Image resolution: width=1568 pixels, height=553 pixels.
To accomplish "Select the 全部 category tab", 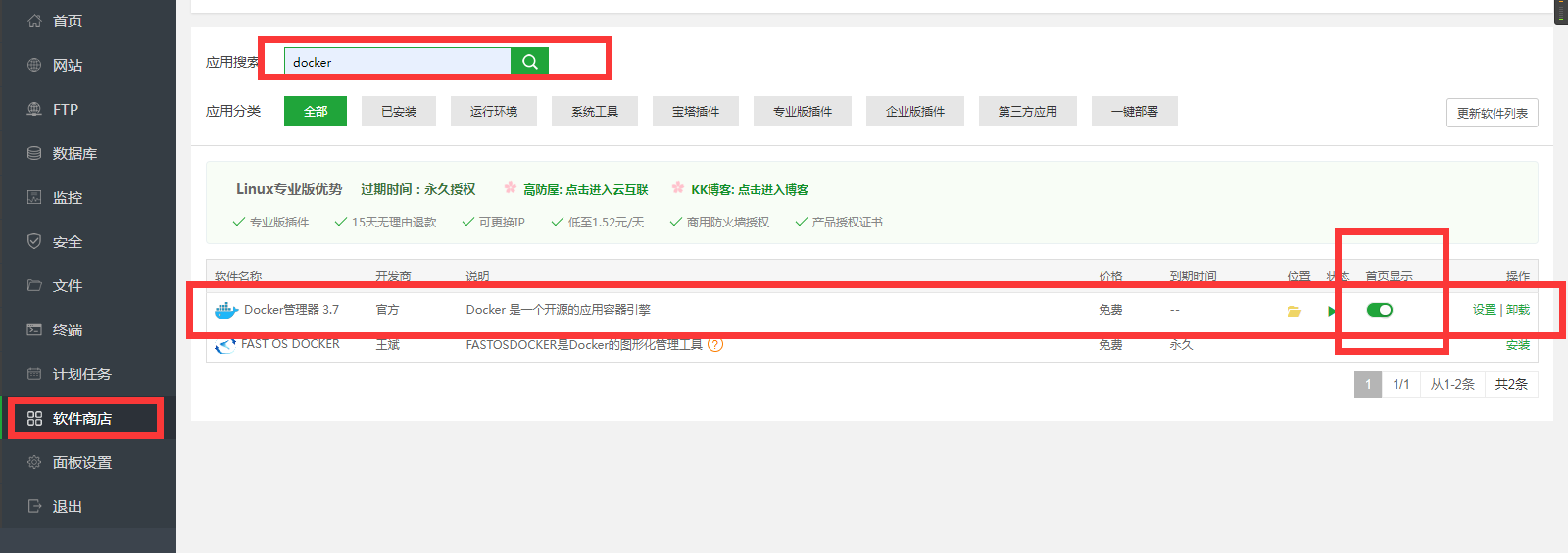I will coord(316,111).
